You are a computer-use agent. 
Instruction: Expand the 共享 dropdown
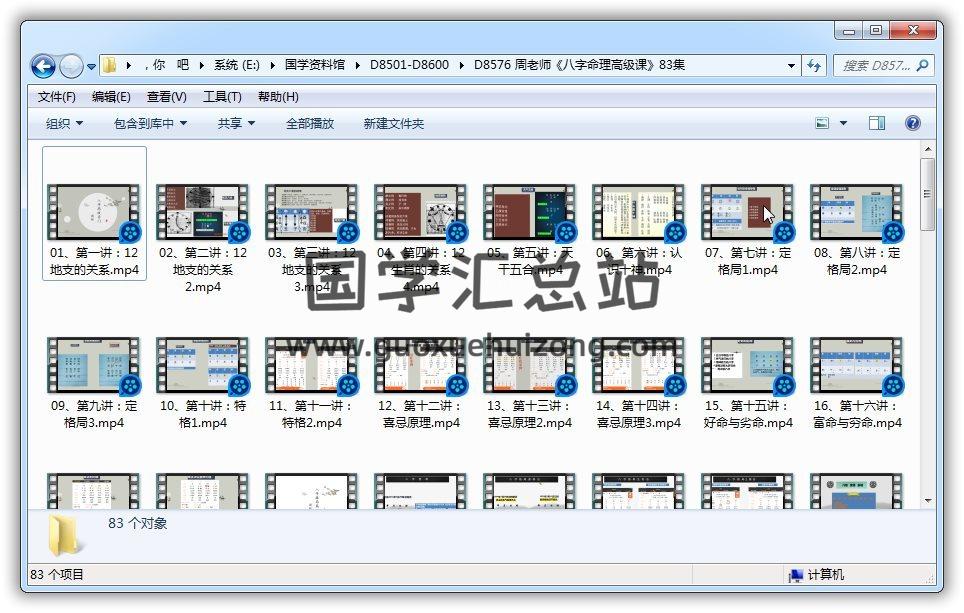point(236,123)
